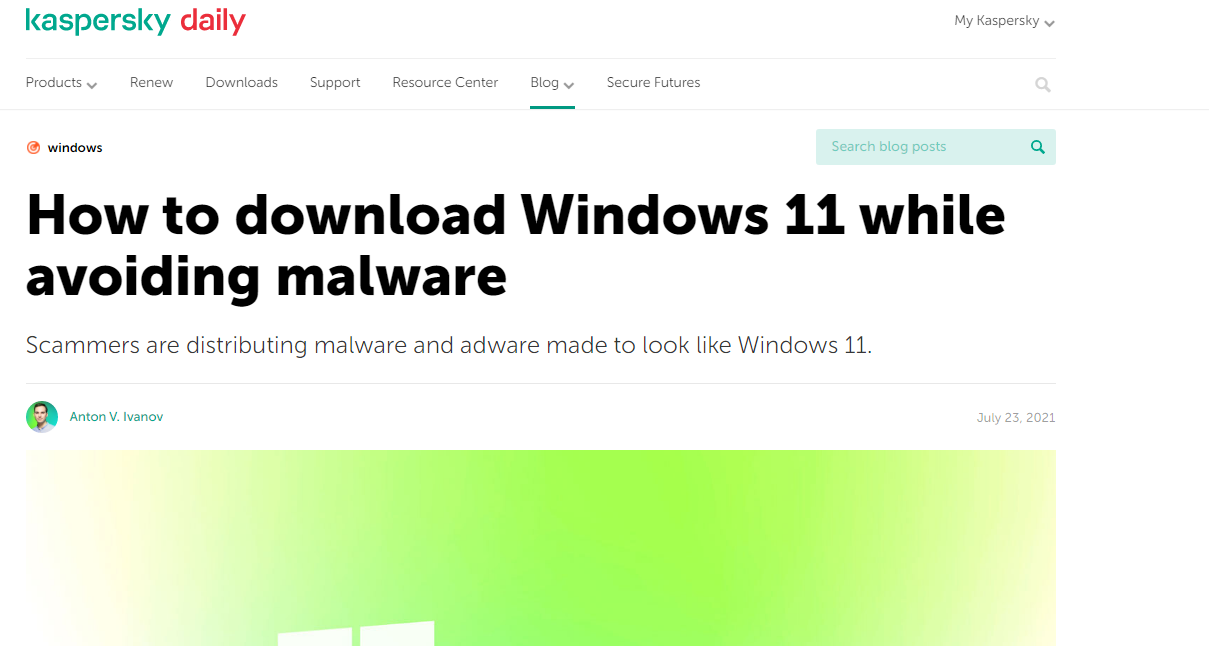The width and height of the screenshot is (1209, 646).
Task: Expand the Blog dropdown menu
Action: (552, 83)
